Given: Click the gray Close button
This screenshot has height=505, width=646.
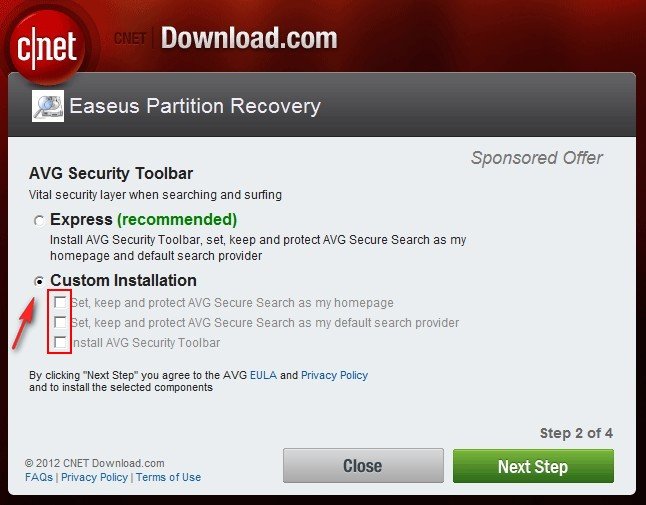Looking at the screenshot, I should pos(363,466).
